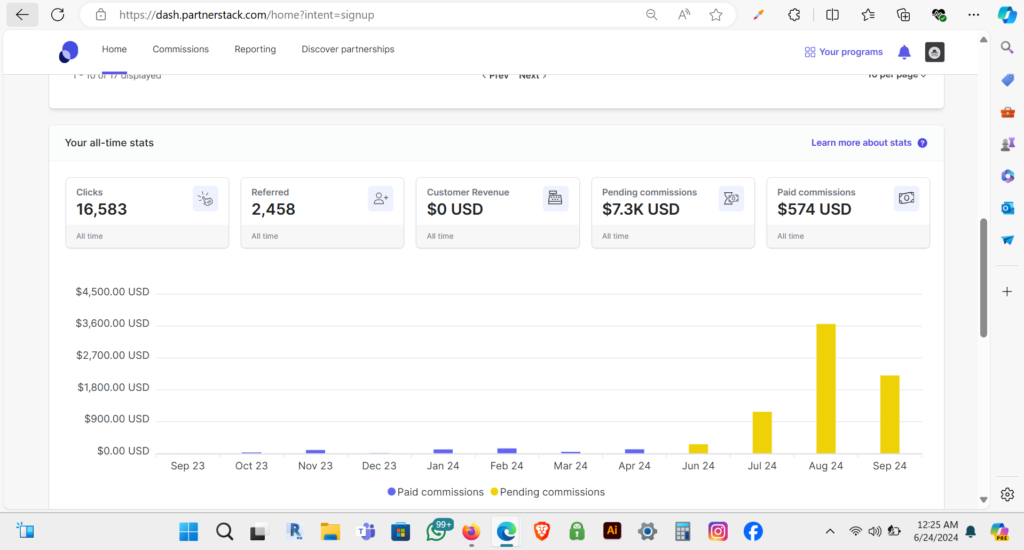Click Learn more about stats link
Image resolution: width=1024 pixels, height=550 pixels.
click(x=861, y=143)
